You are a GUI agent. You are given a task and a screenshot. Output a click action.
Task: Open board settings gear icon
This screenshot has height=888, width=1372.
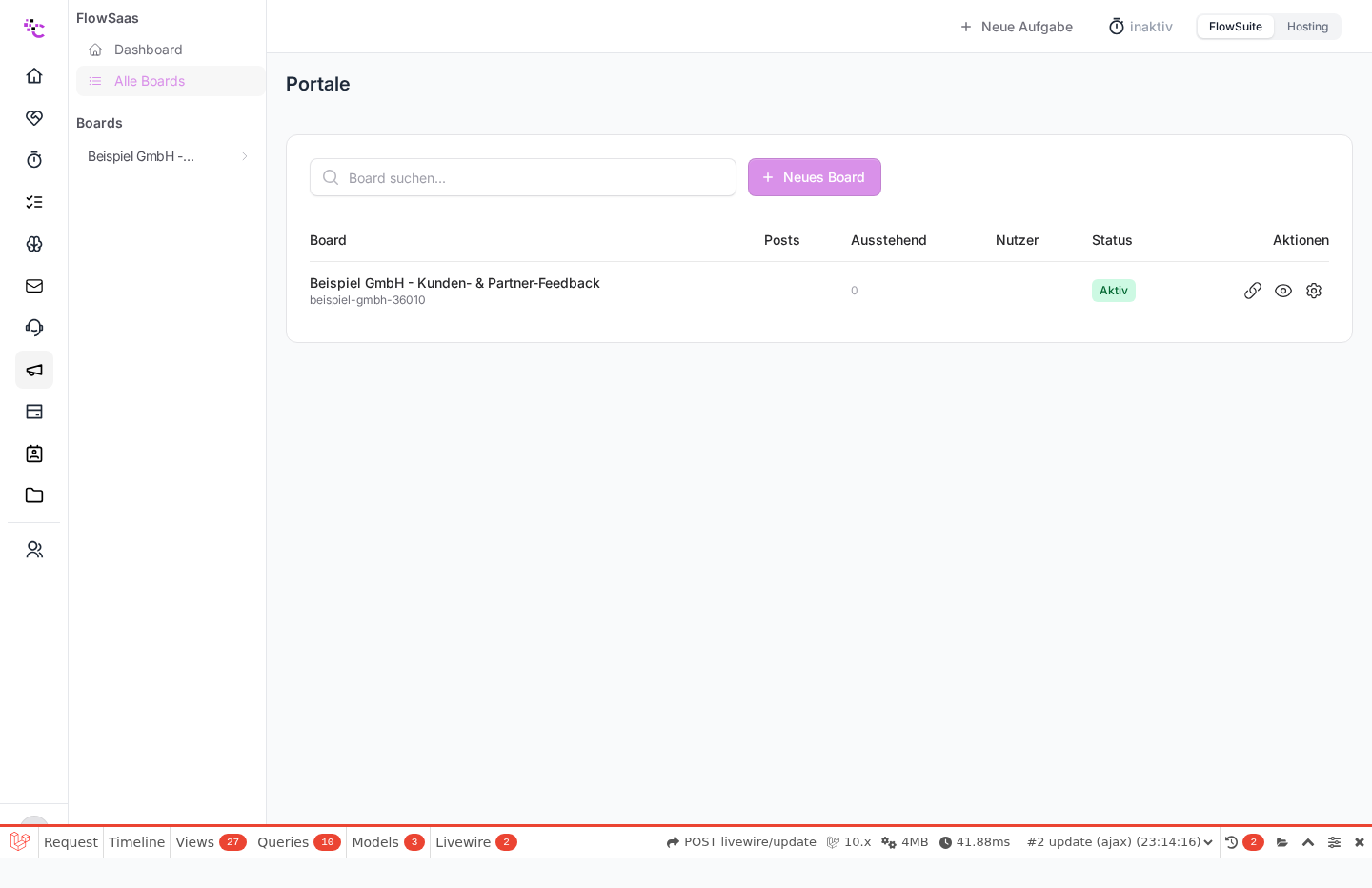[x=1314, y=291]
